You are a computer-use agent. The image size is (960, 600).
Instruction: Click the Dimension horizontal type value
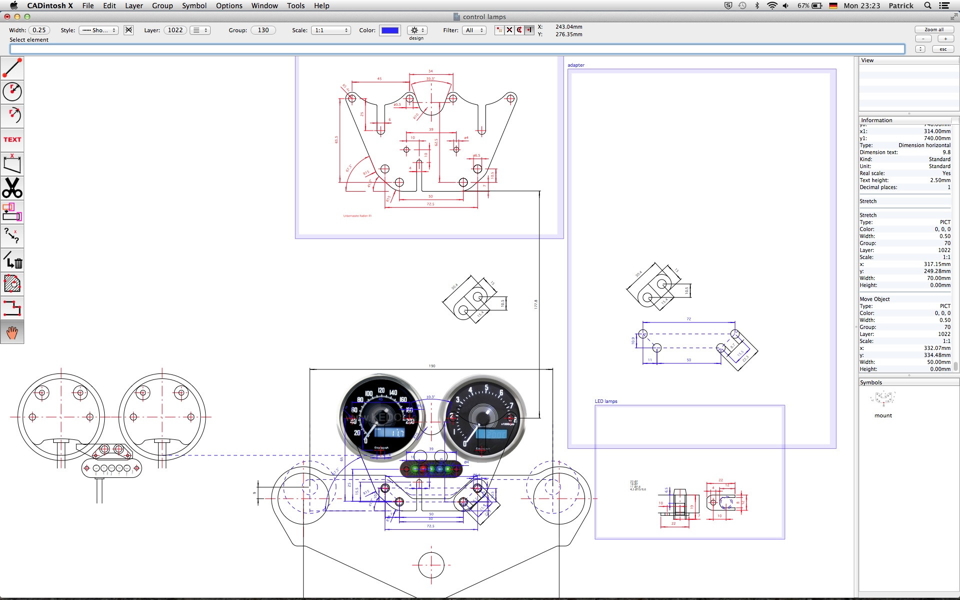click(x=924, y=145)
